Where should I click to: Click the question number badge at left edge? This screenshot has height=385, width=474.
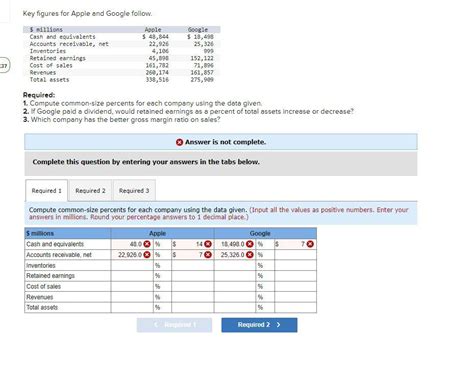[5, 66]
